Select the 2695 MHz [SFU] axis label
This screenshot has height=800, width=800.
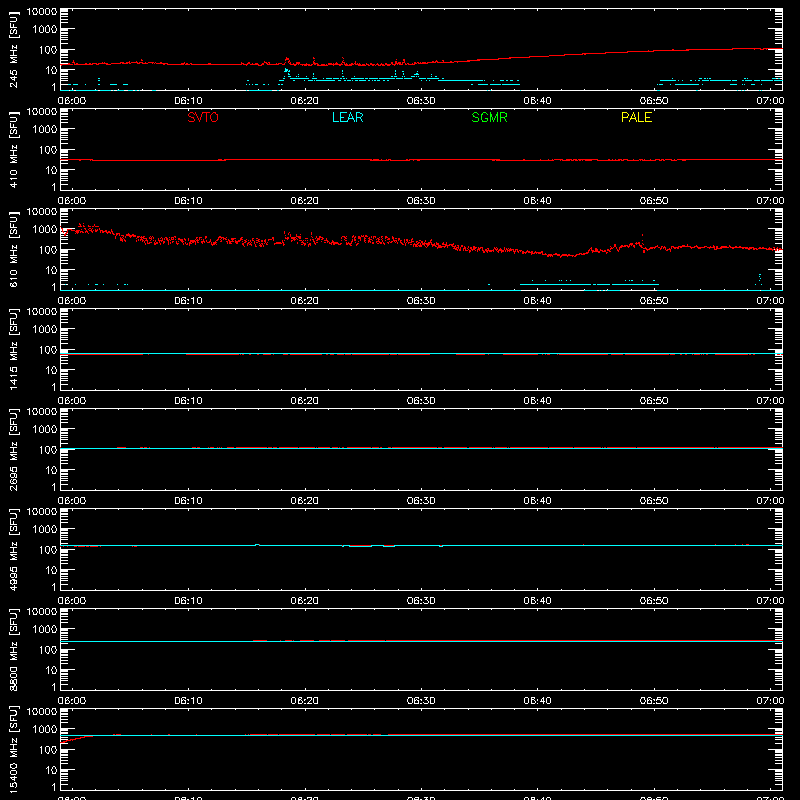click(13, 449)
